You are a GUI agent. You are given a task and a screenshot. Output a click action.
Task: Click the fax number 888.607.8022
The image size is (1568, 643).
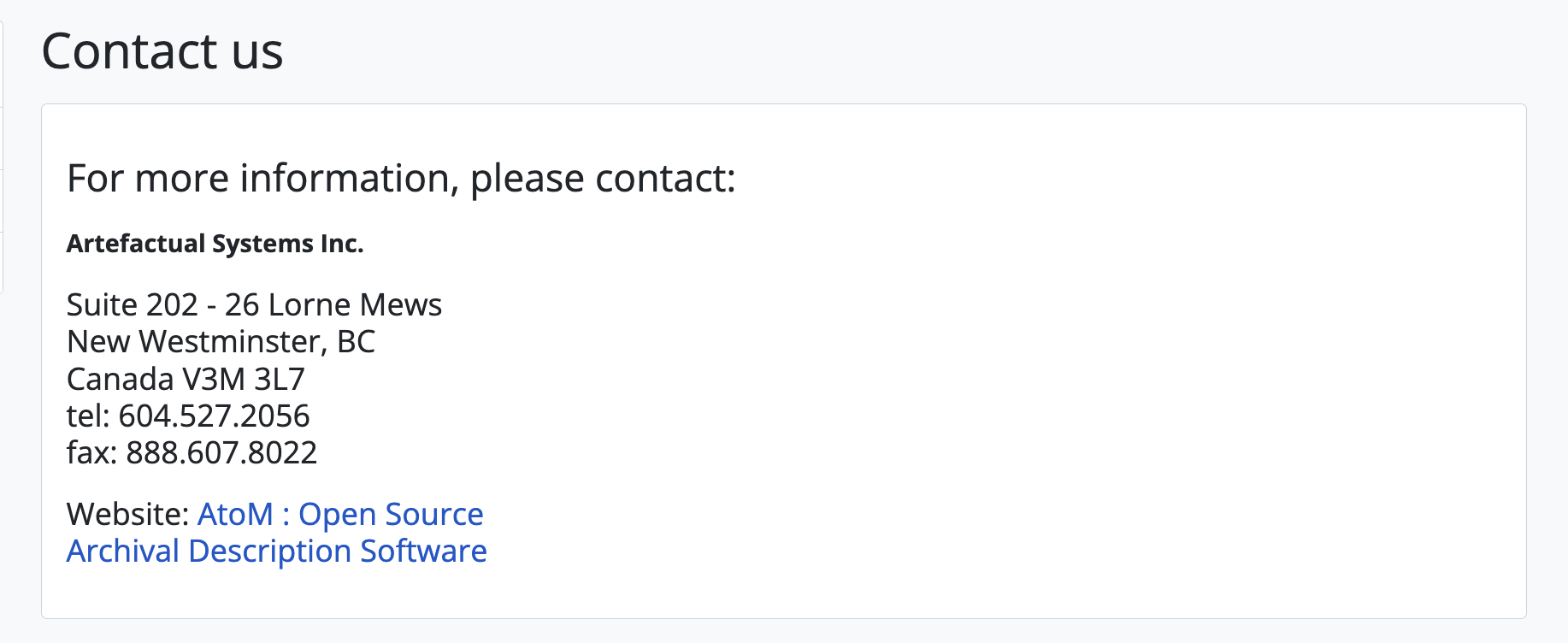tap(221, 453)
